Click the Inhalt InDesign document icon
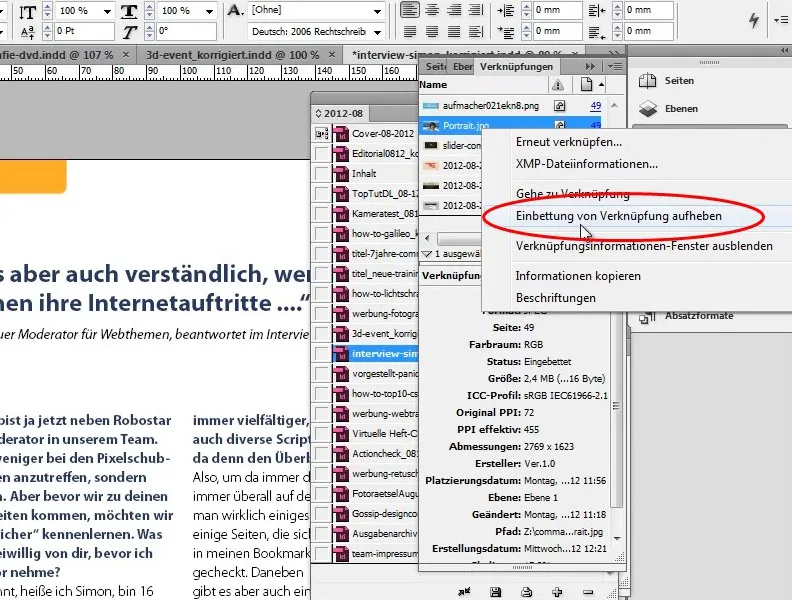Viewport: 800px width, 600px height. coord(340,173)
